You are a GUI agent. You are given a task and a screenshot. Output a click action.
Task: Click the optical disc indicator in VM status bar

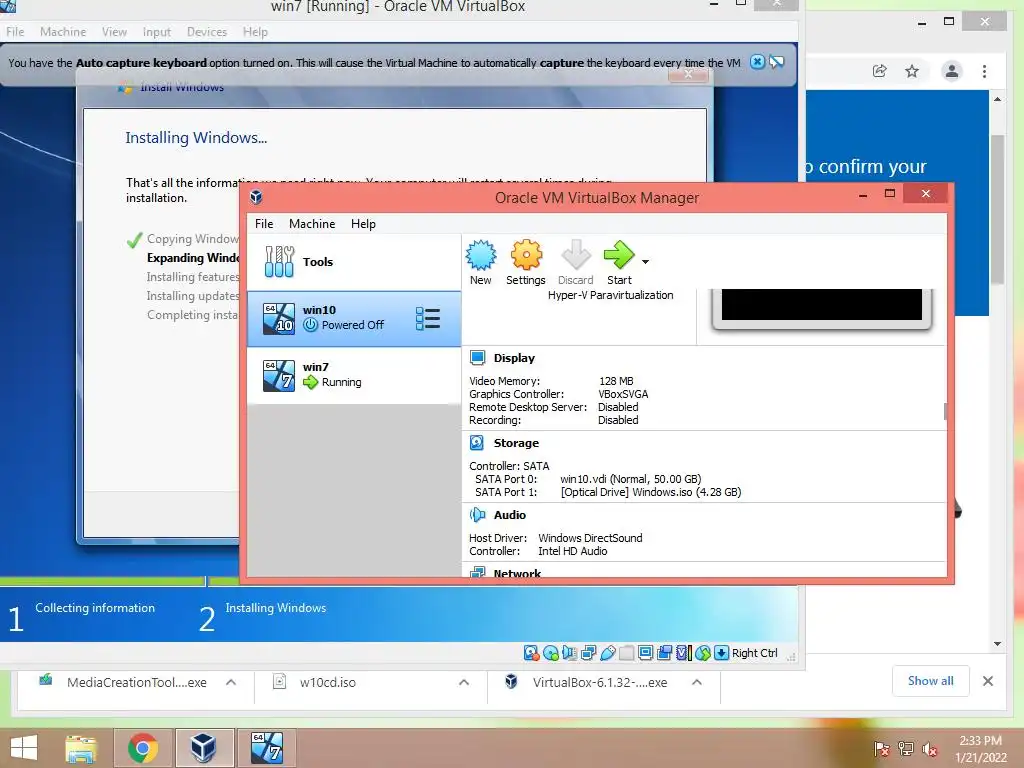tap(551, 653)
